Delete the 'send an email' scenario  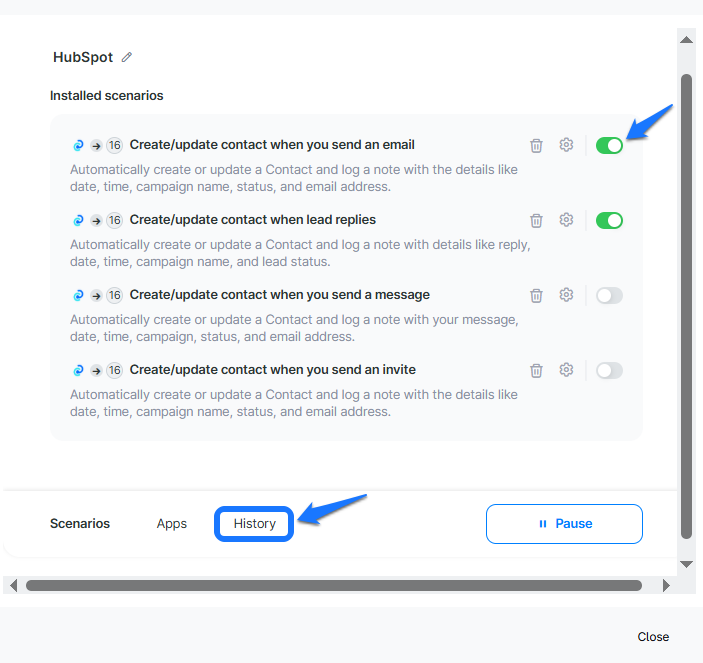(536, 145)
